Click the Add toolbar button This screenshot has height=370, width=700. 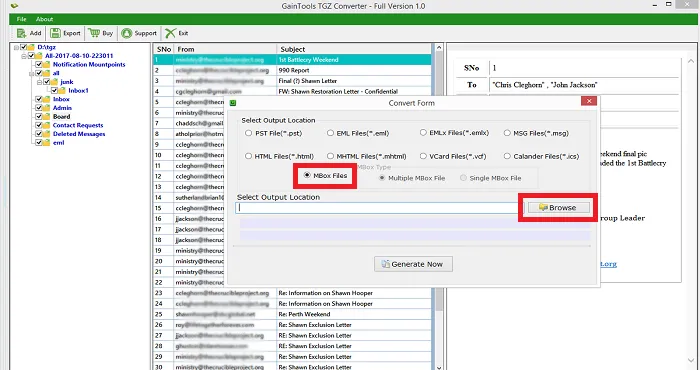point(29,33)
